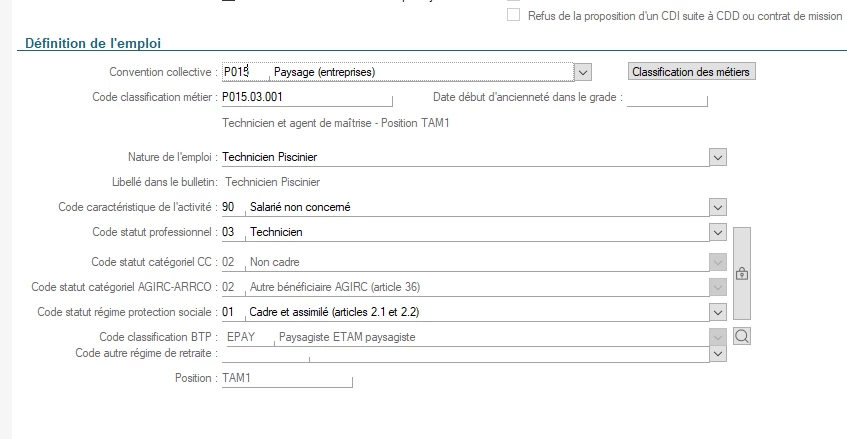Click the professional status code field showing 03

229,232
